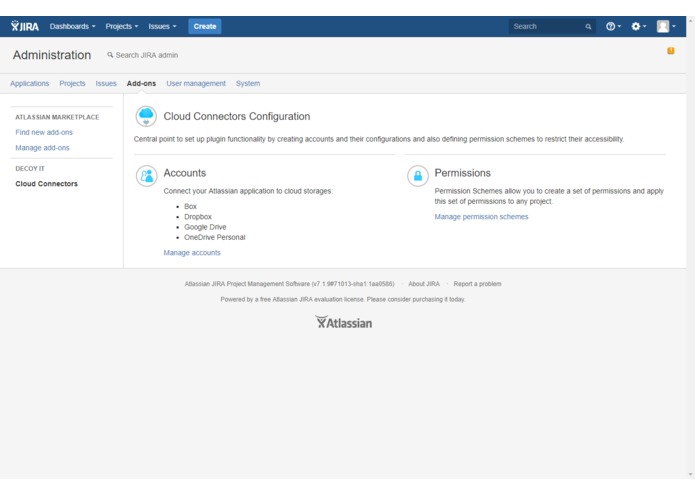Click the scrollbar down arrow

[691, 475]
